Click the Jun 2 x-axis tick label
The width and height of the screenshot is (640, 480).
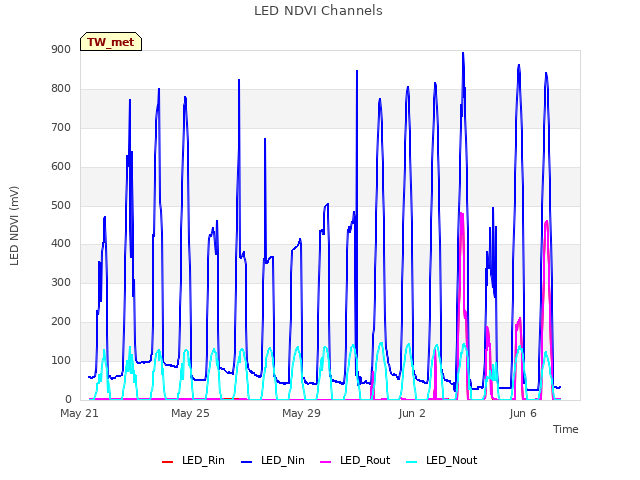coord(412,413)
